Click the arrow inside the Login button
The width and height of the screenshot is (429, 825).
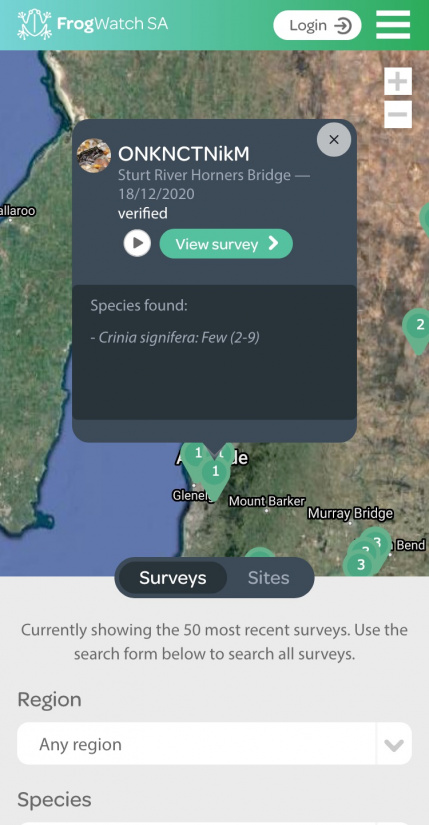click(343, 25)
